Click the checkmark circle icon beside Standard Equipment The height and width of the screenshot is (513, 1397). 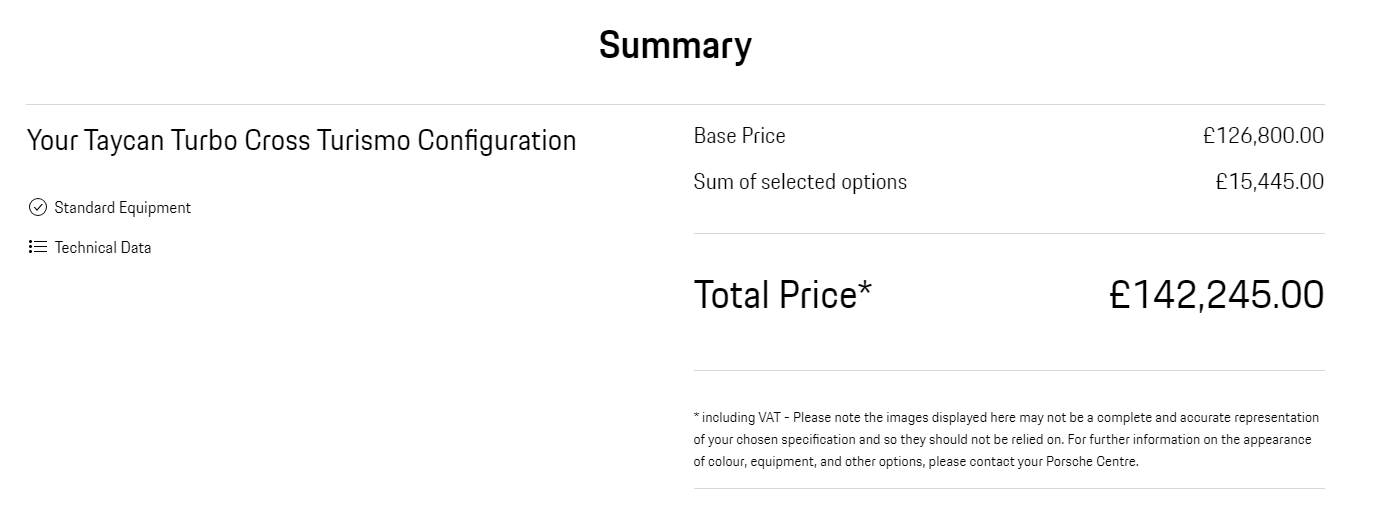[38, 207]
